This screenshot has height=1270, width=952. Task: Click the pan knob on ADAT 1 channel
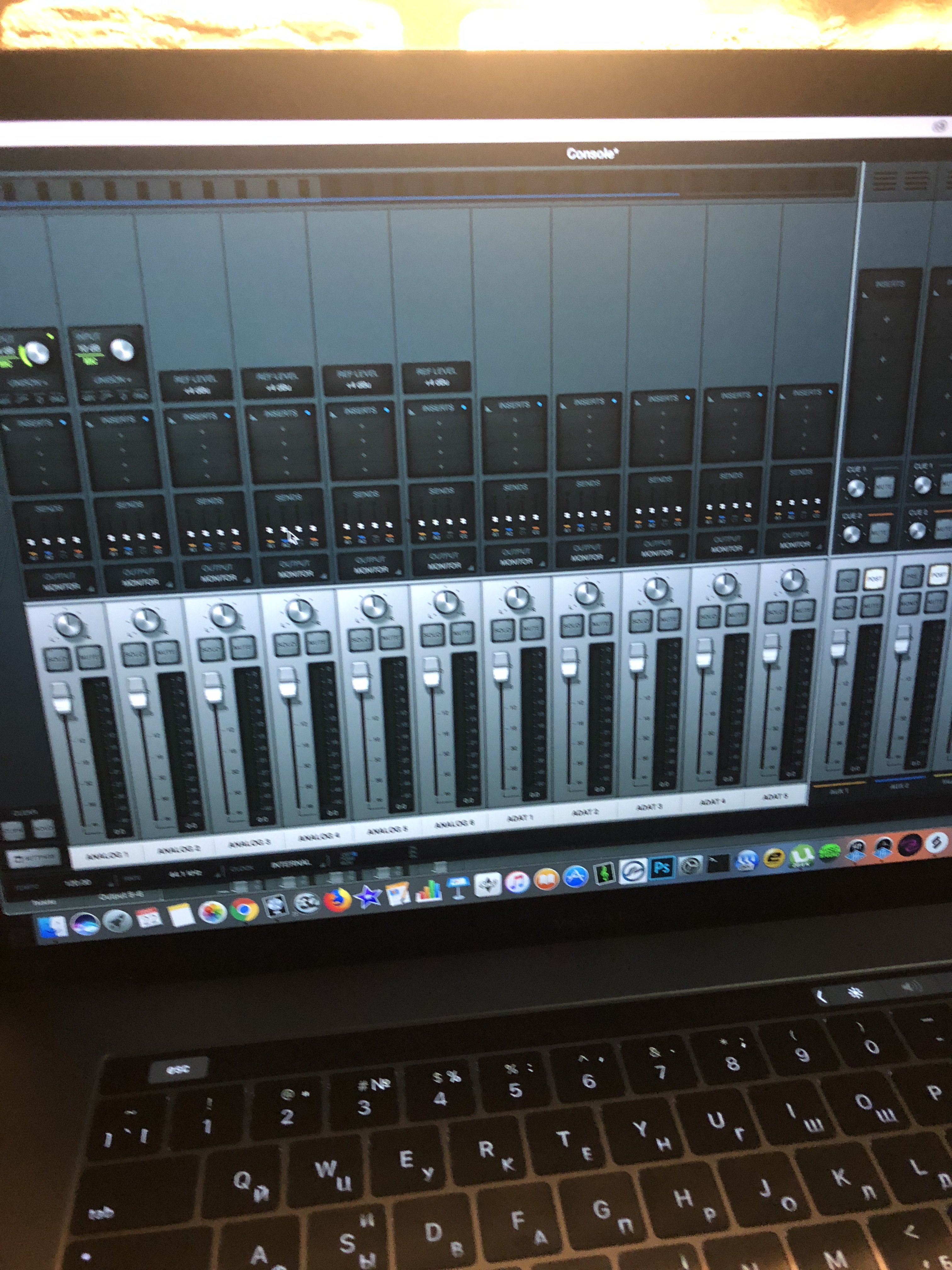pos(517,597)
